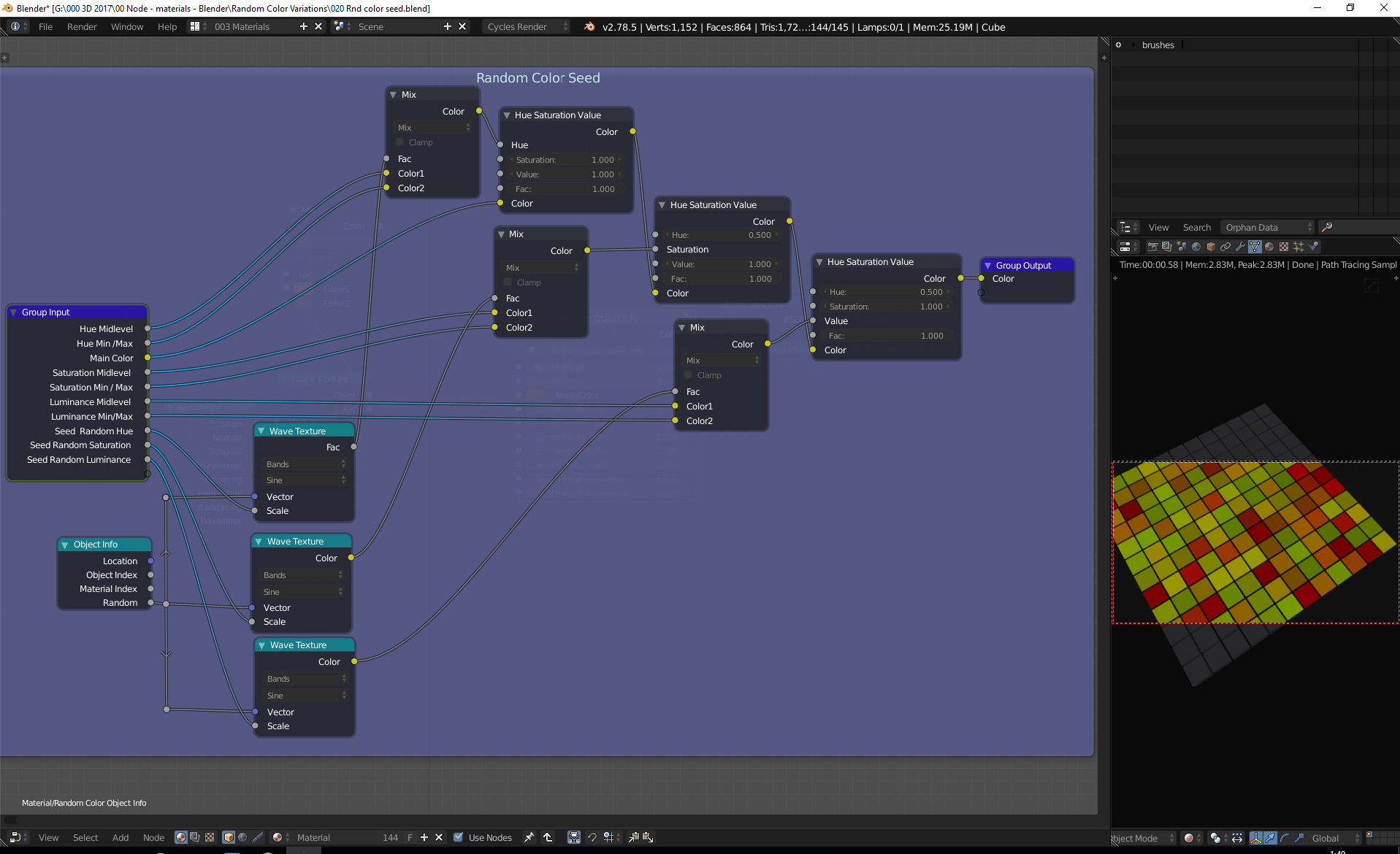Open the Material properties sphere tab
This screenshot has height=854, width=1400.
pyautogui.click(x=1269, y=247)
